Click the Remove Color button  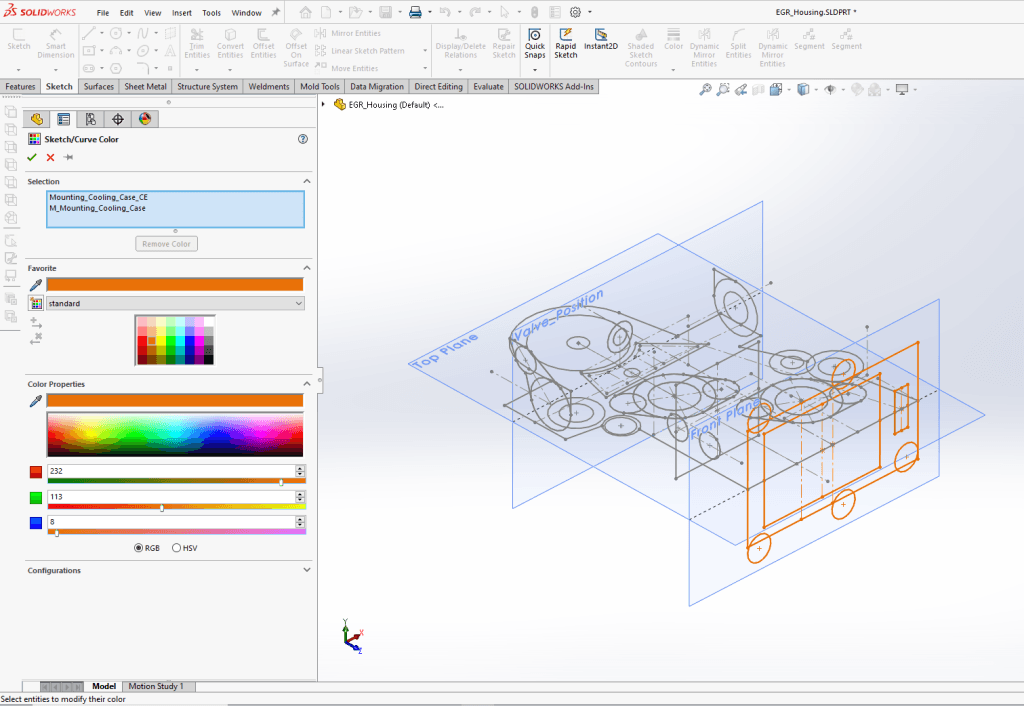167,244
